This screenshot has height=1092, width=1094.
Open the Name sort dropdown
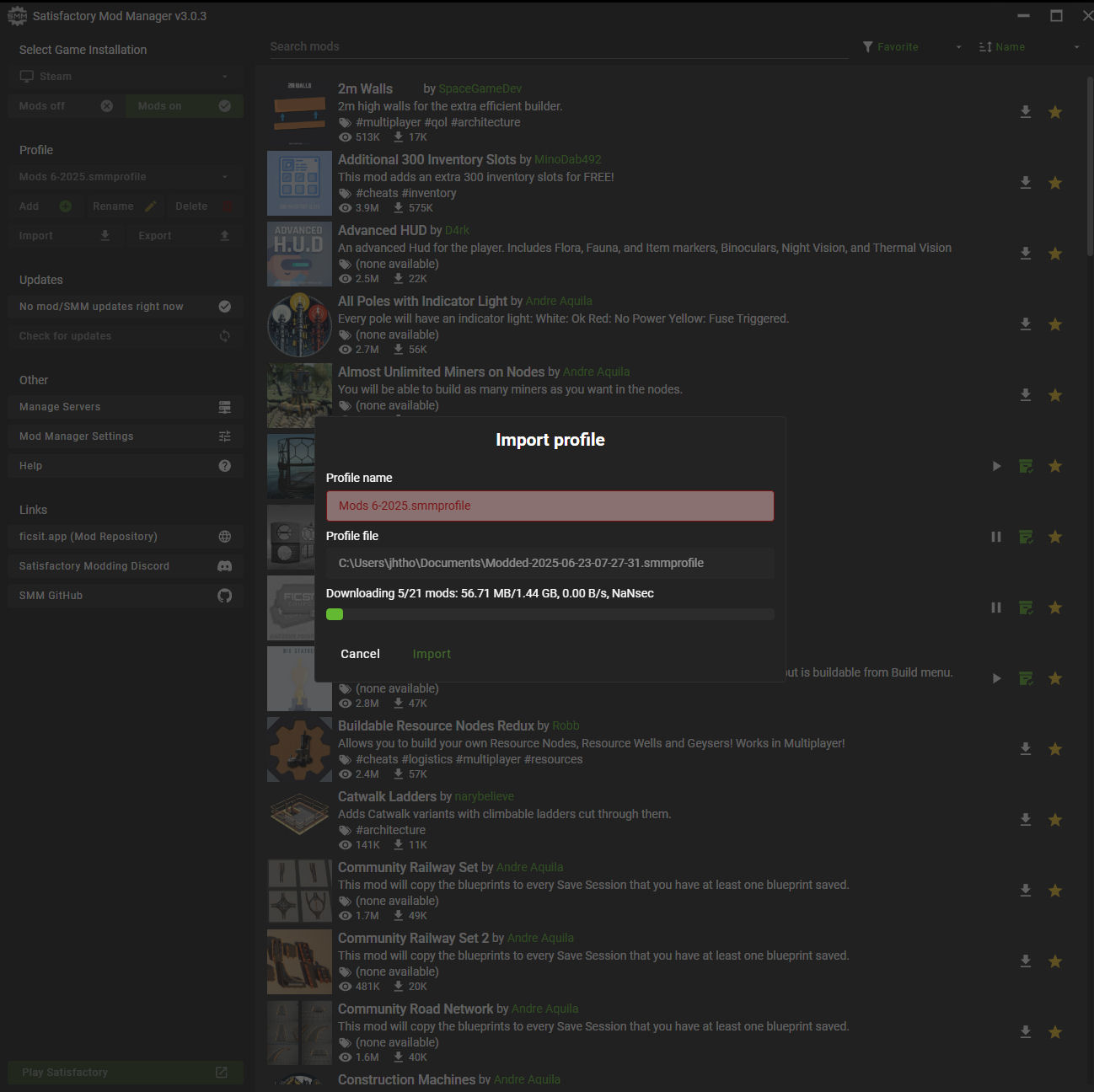pos(1029,47)
